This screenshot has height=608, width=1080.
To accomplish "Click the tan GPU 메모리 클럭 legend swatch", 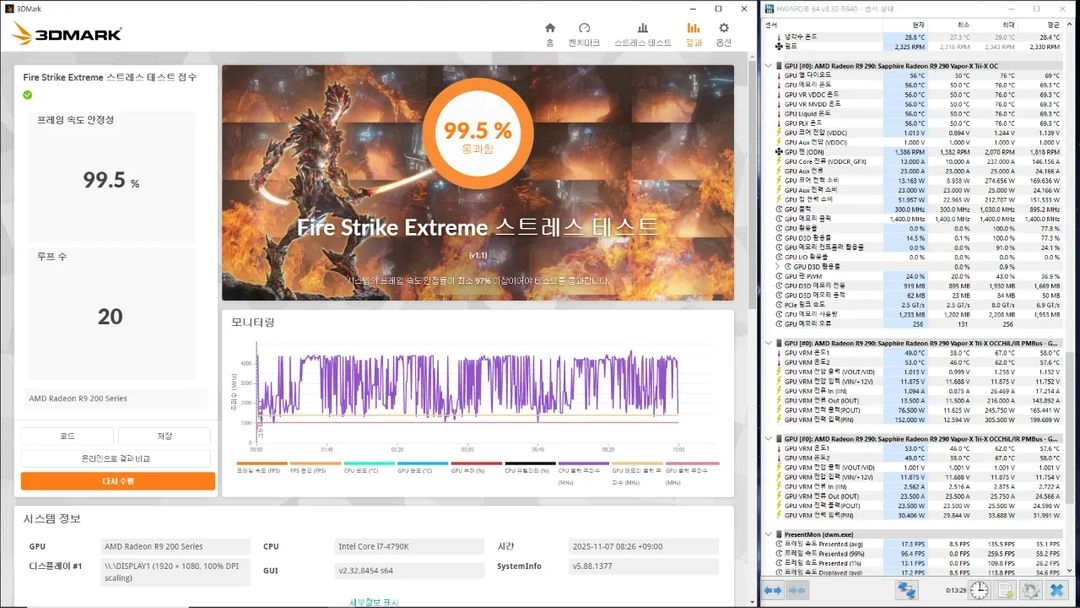I will coord(638,463).
